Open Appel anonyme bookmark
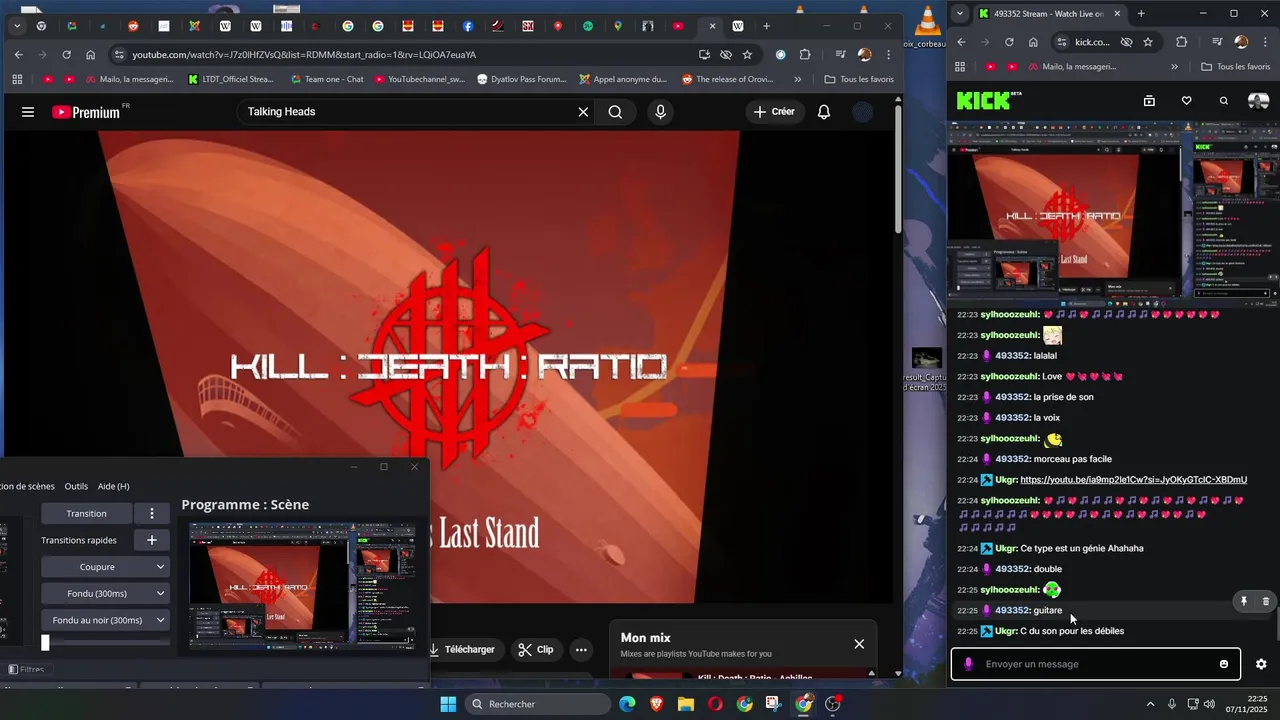The height and width of the screenshot is (720, 1280). 623,79
